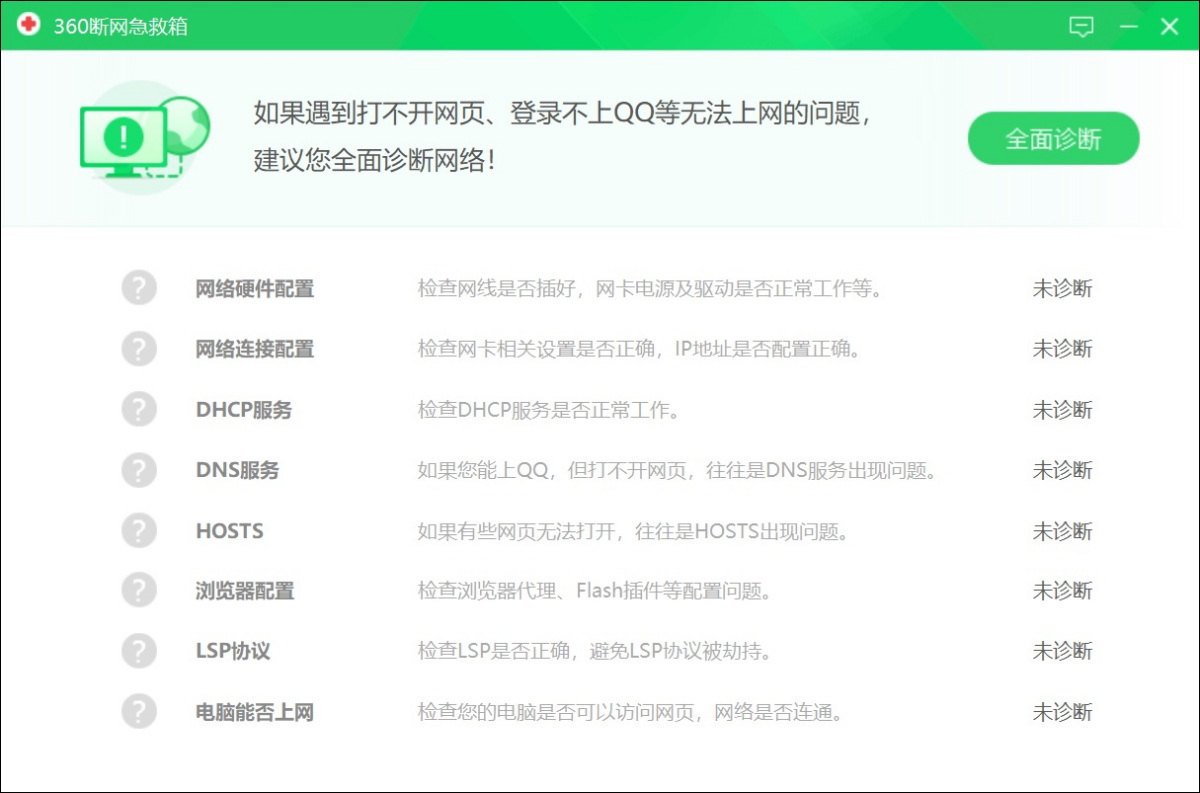Click the question mark icon for DHCP服务

(x=138, y=409)
